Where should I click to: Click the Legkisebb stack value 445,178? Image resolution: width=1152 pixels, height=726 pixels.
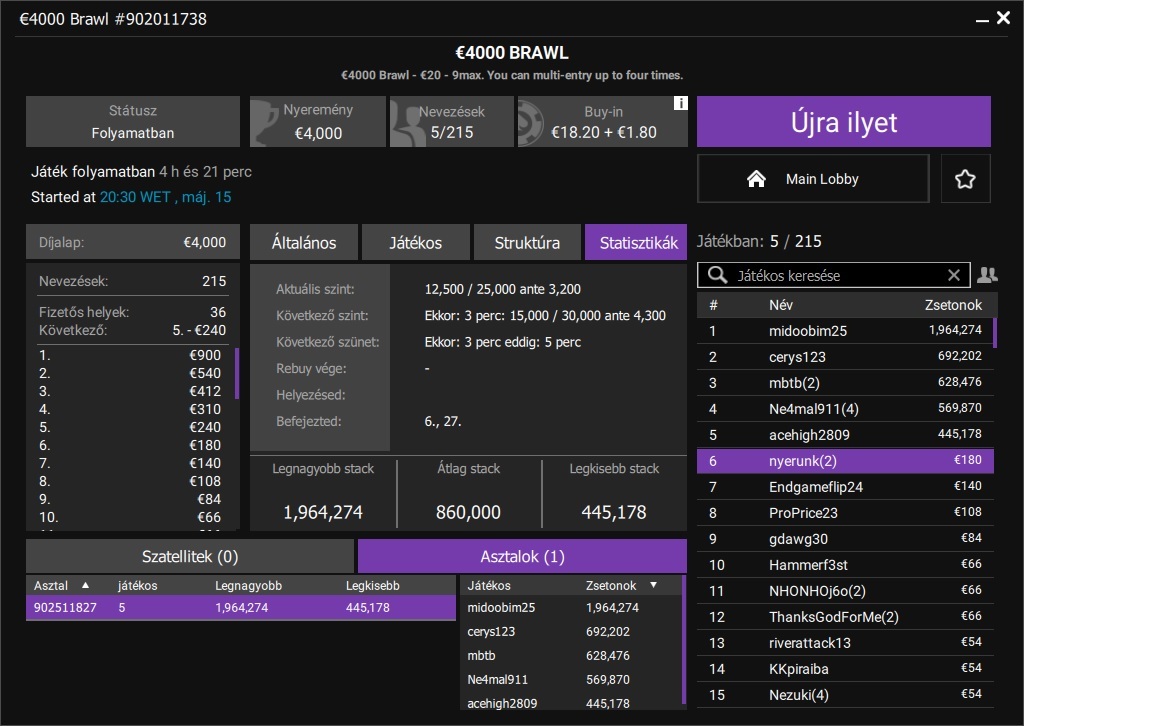pyautogui.click(x=613, y=512)
